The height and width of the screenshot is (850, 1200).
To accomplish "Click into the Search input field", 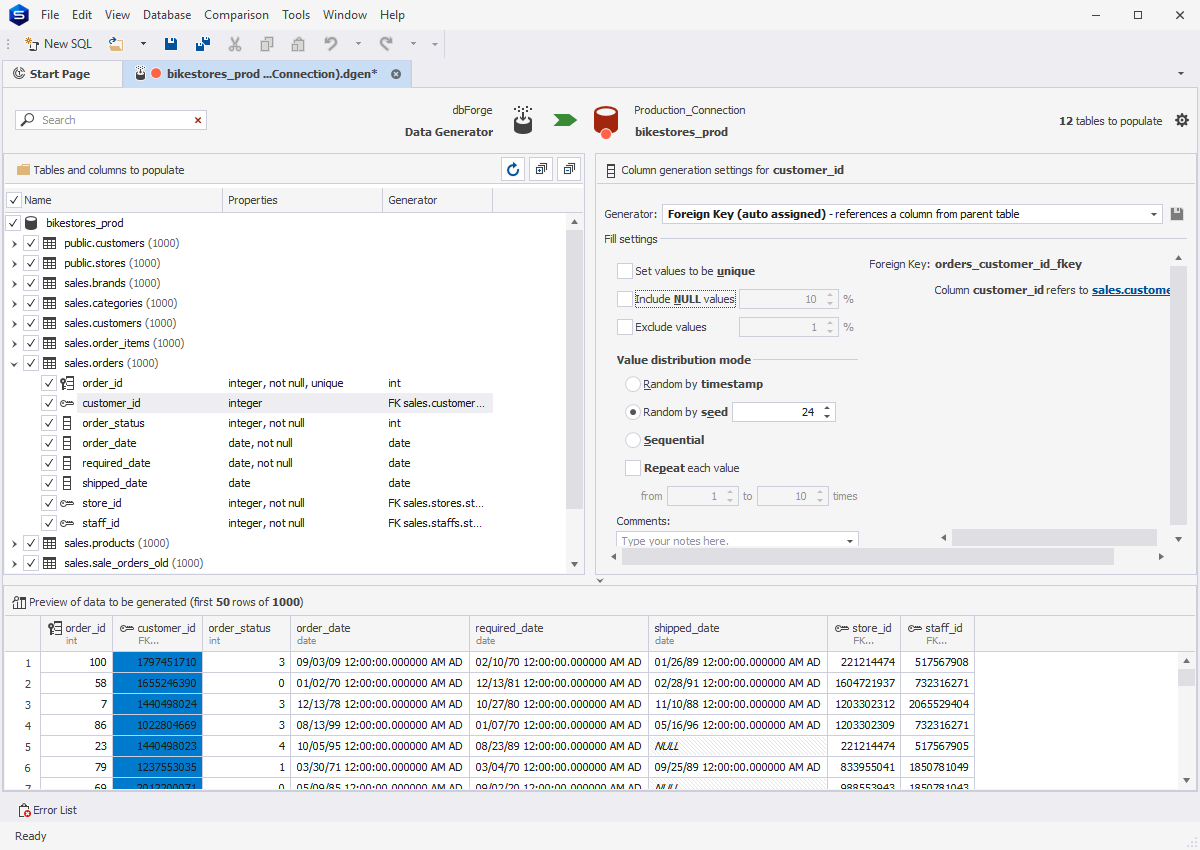I will coord(112,120).
